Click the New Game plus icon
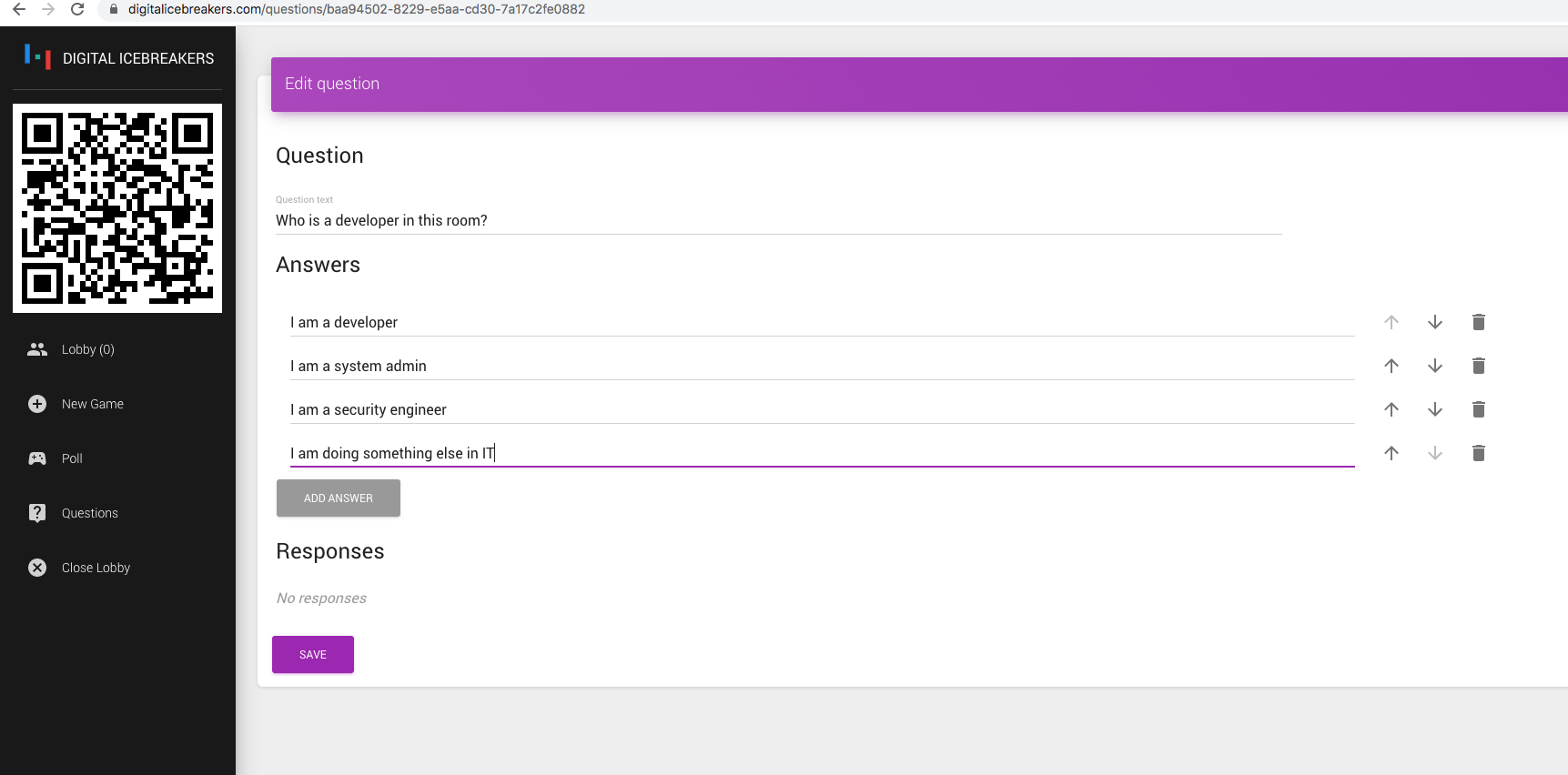1568x775 pixels. 37,404
